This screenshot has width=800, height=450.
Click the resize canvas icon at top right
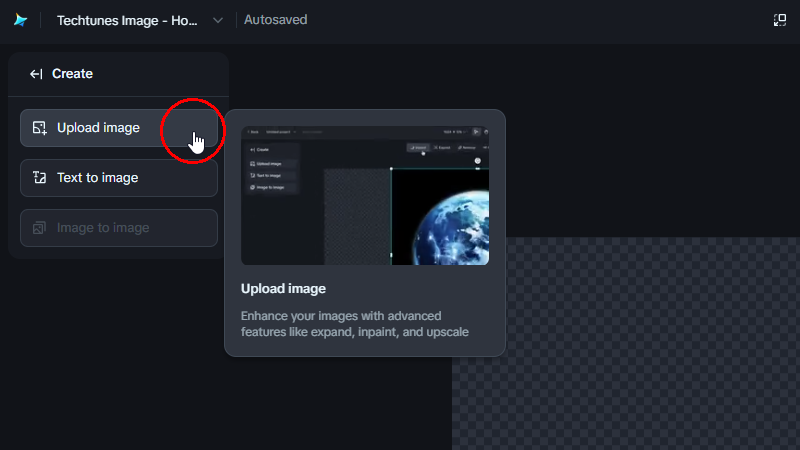point(780,20)
